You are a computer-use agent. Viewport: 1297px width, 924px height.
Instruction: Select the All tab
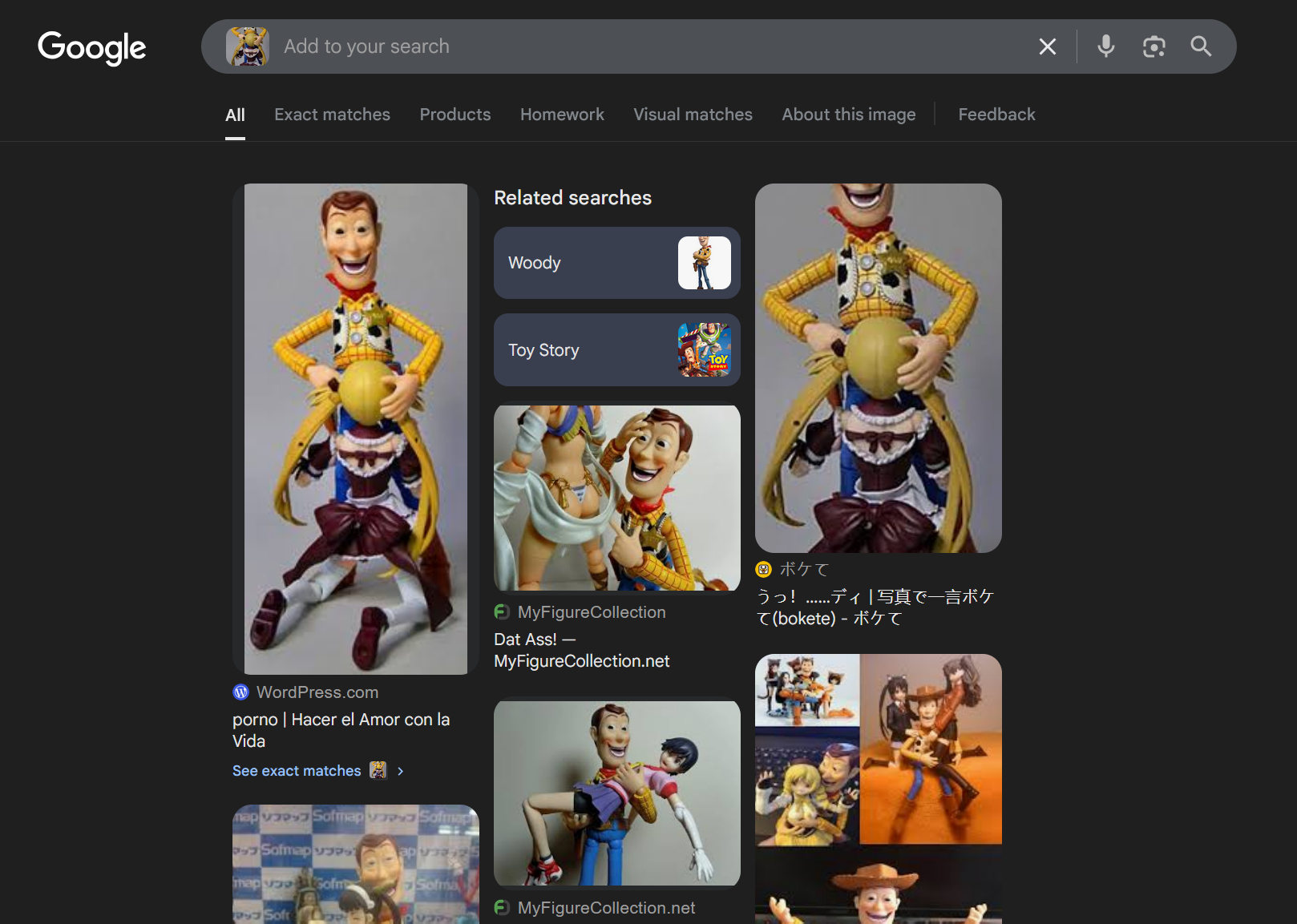point(235,115)
